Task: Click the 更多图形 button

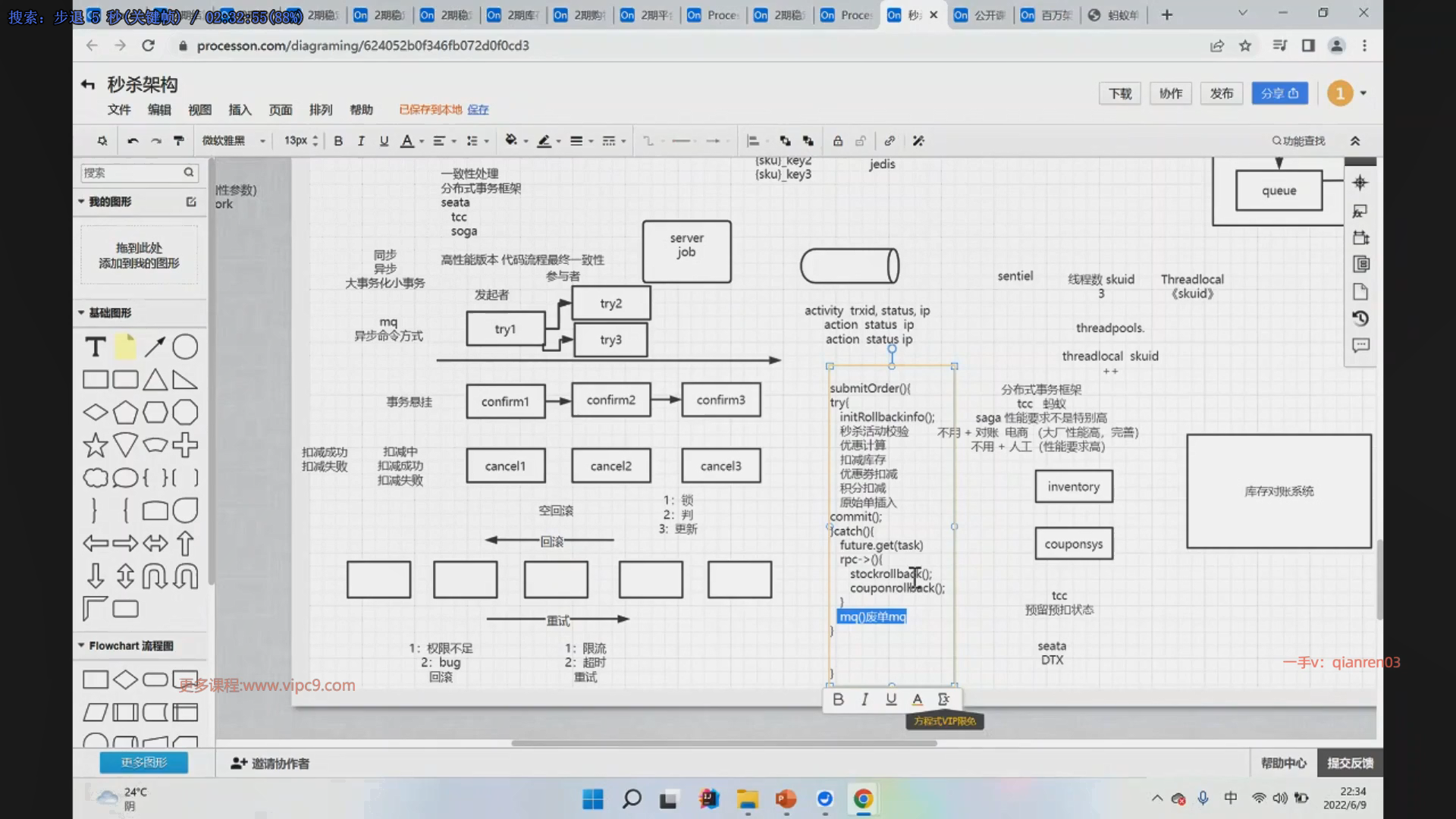Action: click(x=144, y=762)
